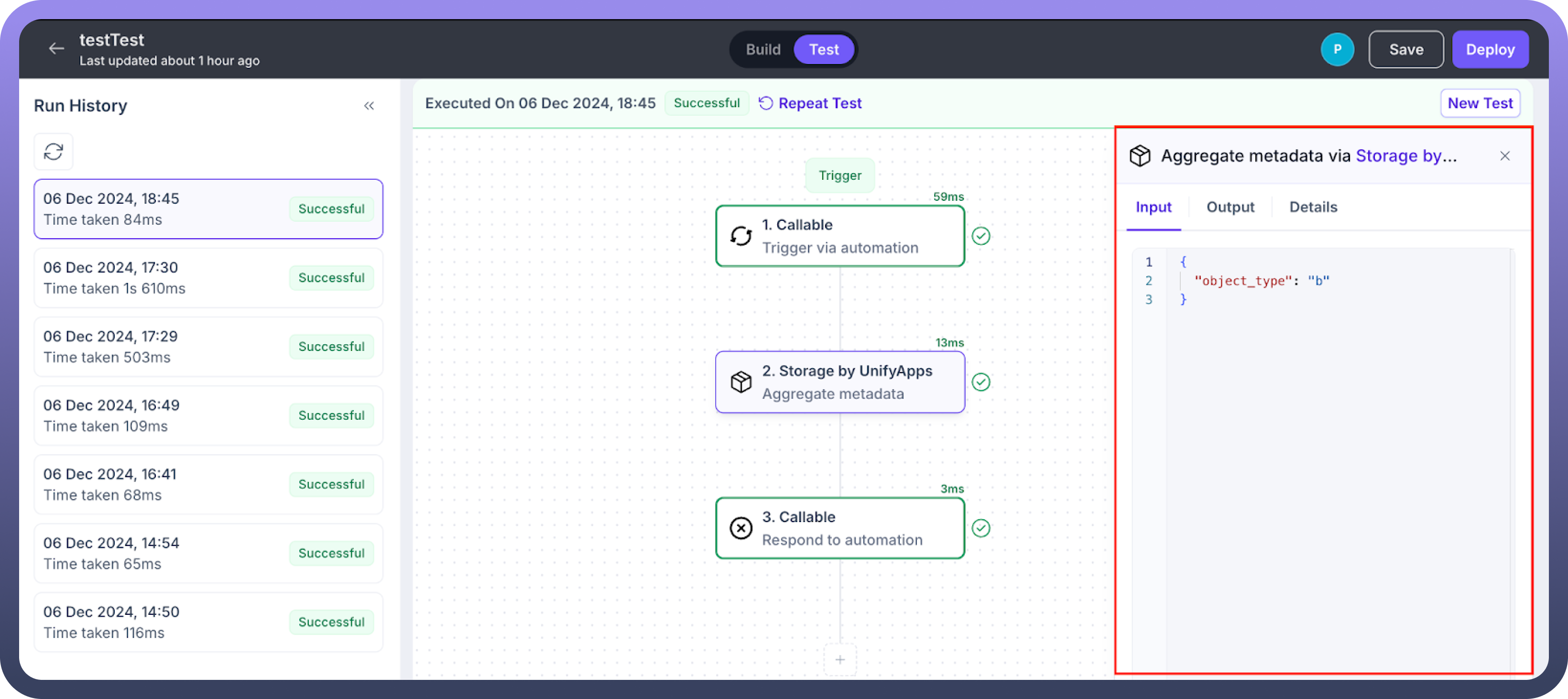Viewport: 1568px width, 699px height.
Task: Select the Test mode toggle
Action: coord(824,50)
